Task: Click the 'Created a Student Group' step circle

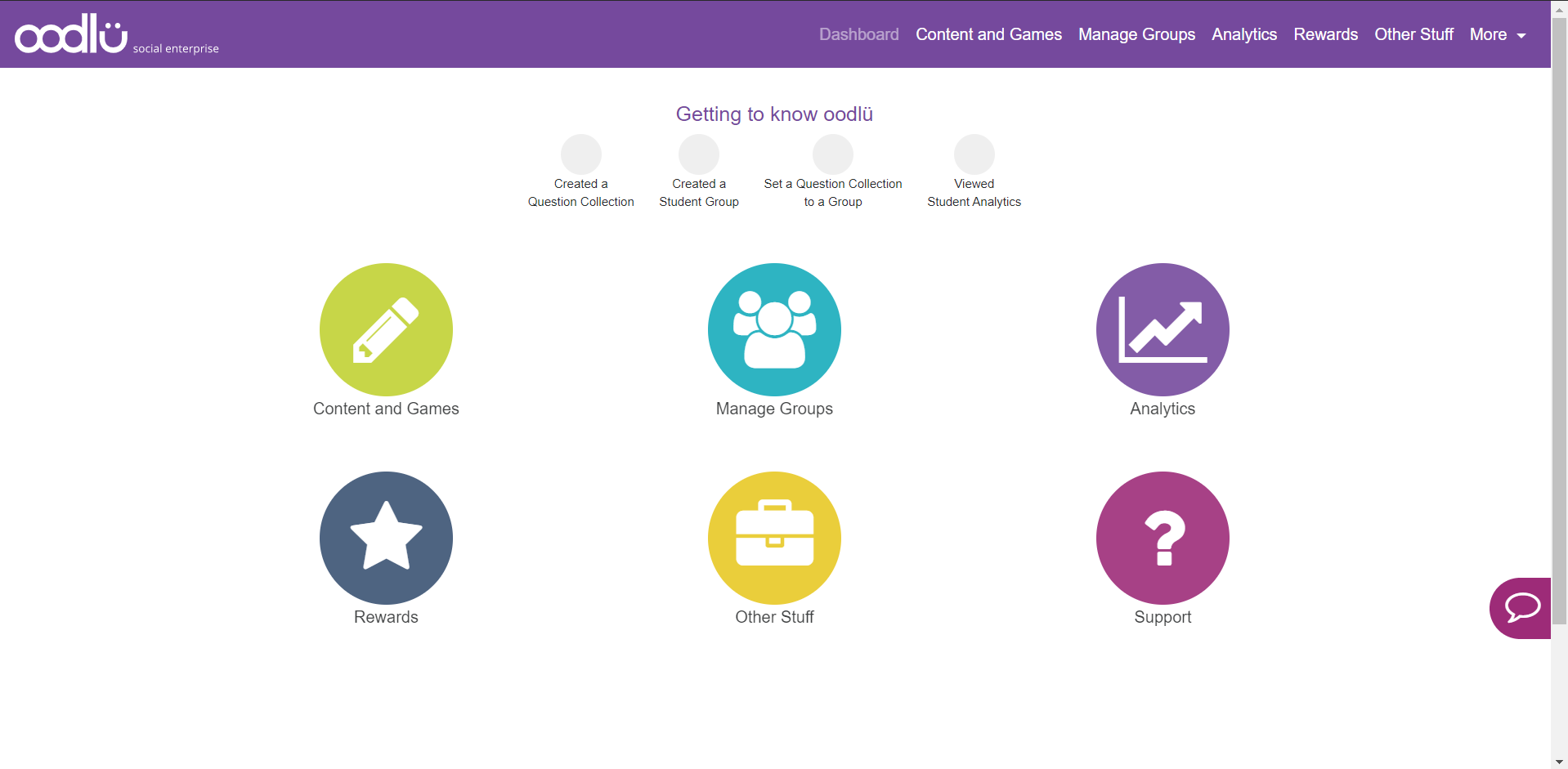Action: coord(699,154)
